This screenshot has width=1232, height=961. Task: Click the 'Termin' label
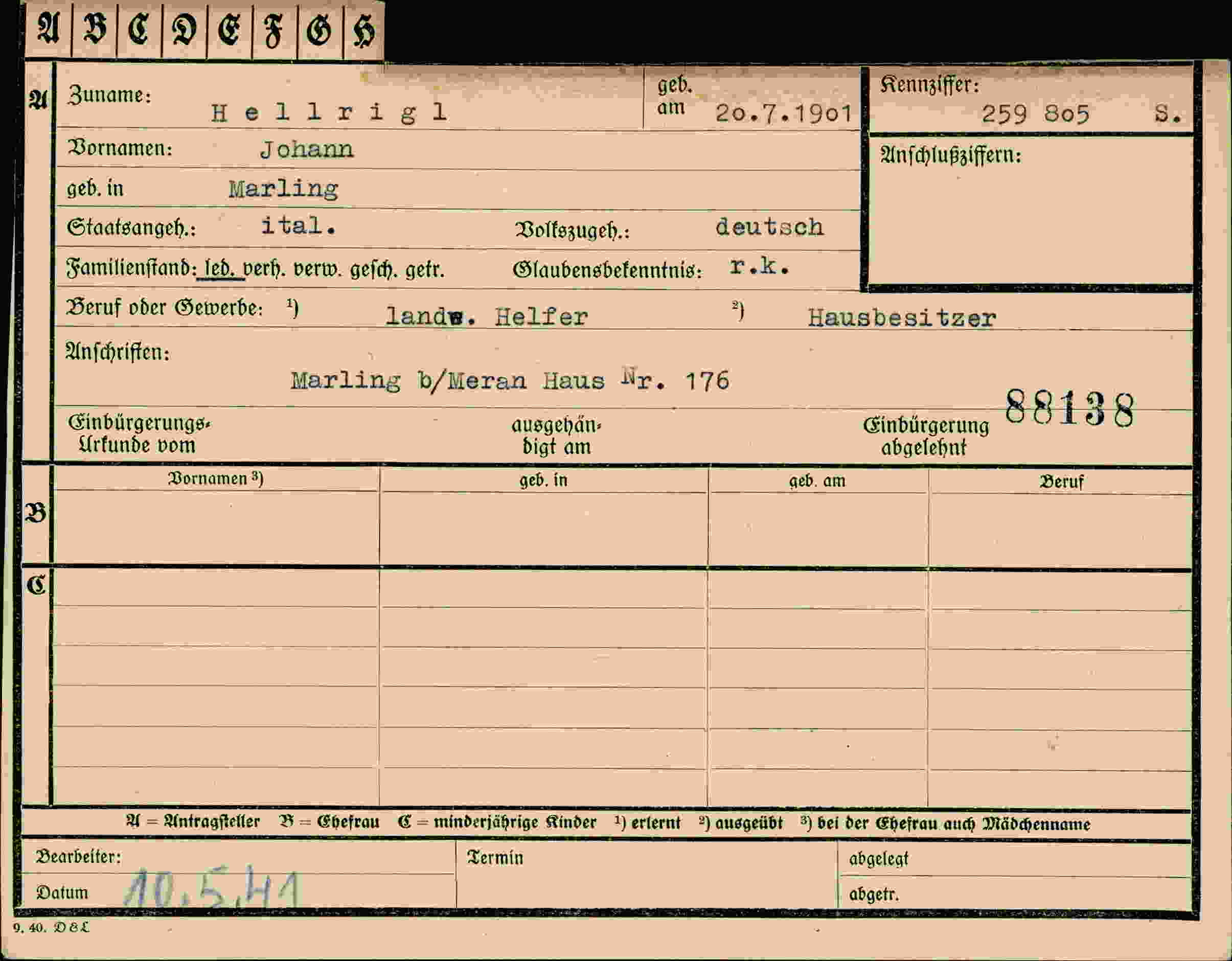pyautogui.click(x=495, y=858)
